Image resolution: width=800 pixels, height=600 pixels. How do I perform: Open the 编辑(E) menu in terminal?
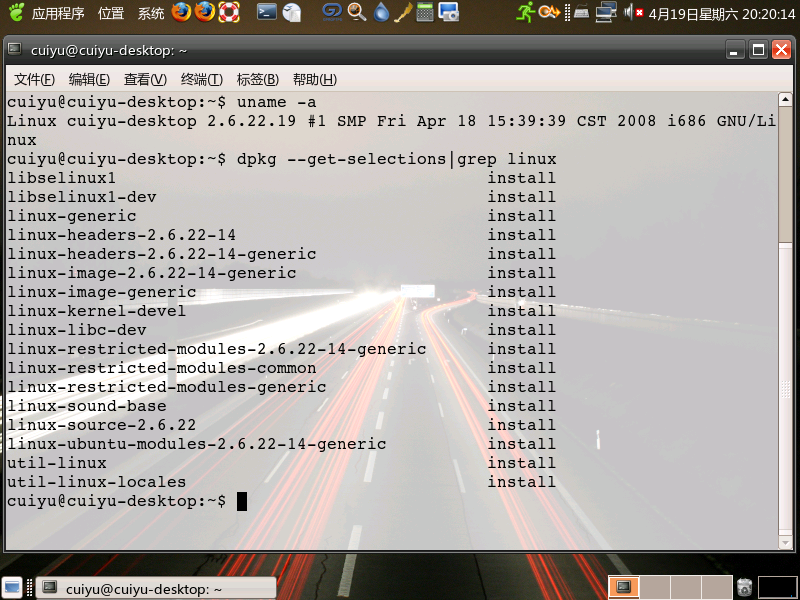(x=89, y=80)
